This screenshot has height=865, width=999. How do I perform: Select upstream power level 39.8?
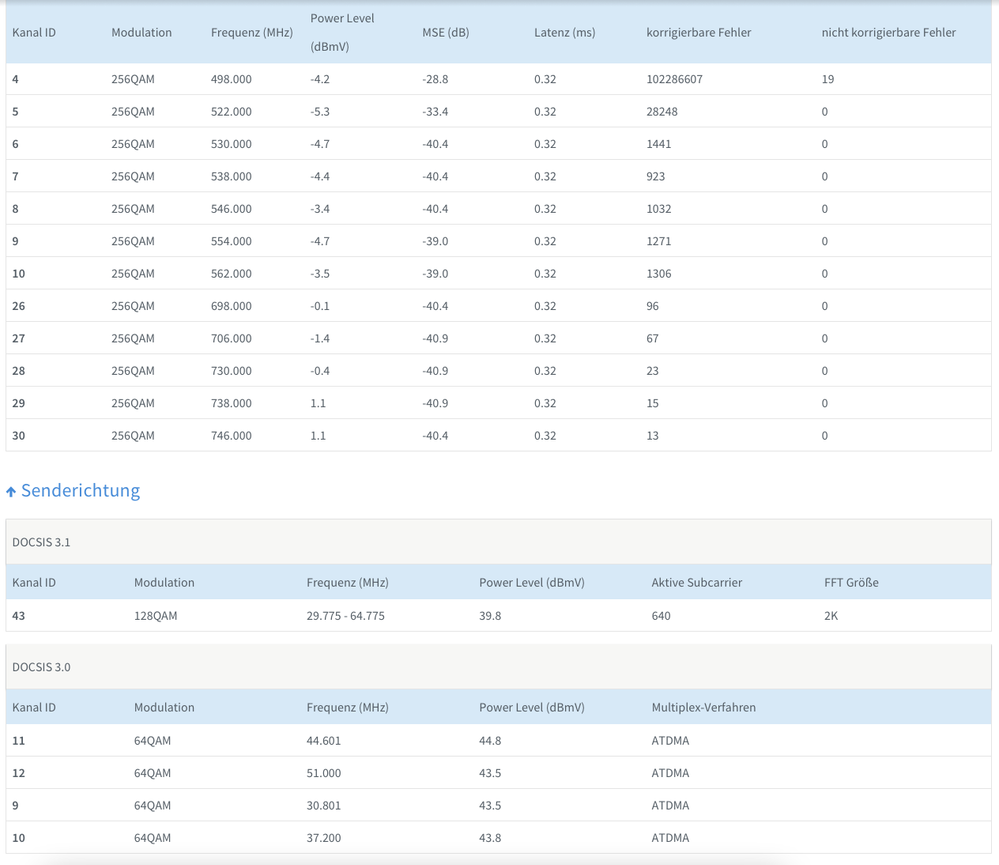pyautogui.click(x=490, y=616)
